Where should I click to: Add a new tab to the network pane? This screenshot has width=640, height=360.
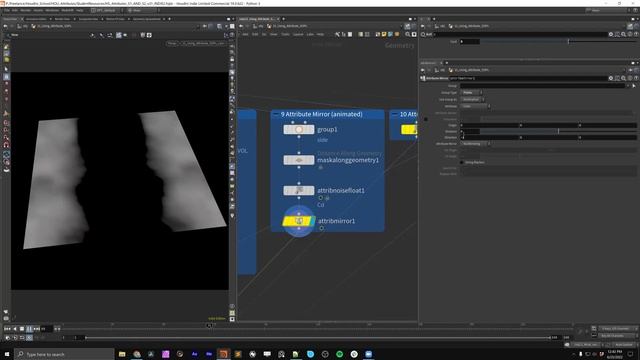[x=284, y=19]
